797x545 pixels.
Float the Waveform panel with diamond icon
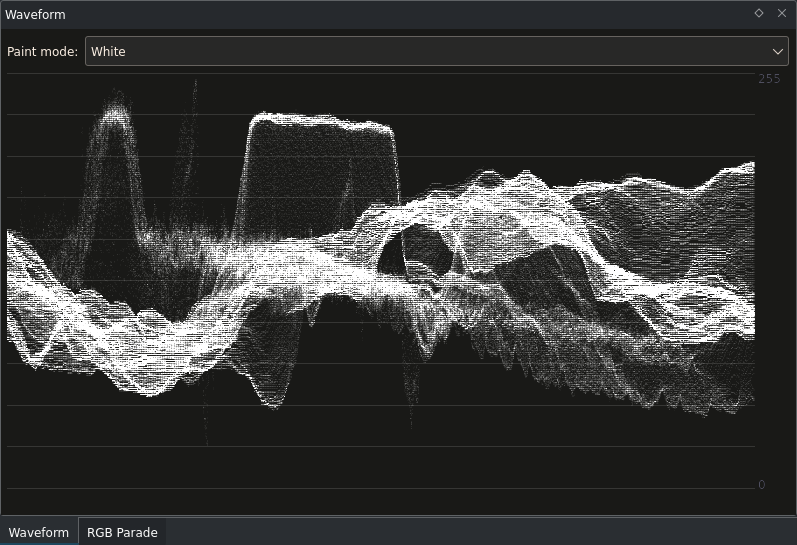click(x=759, y=13)
